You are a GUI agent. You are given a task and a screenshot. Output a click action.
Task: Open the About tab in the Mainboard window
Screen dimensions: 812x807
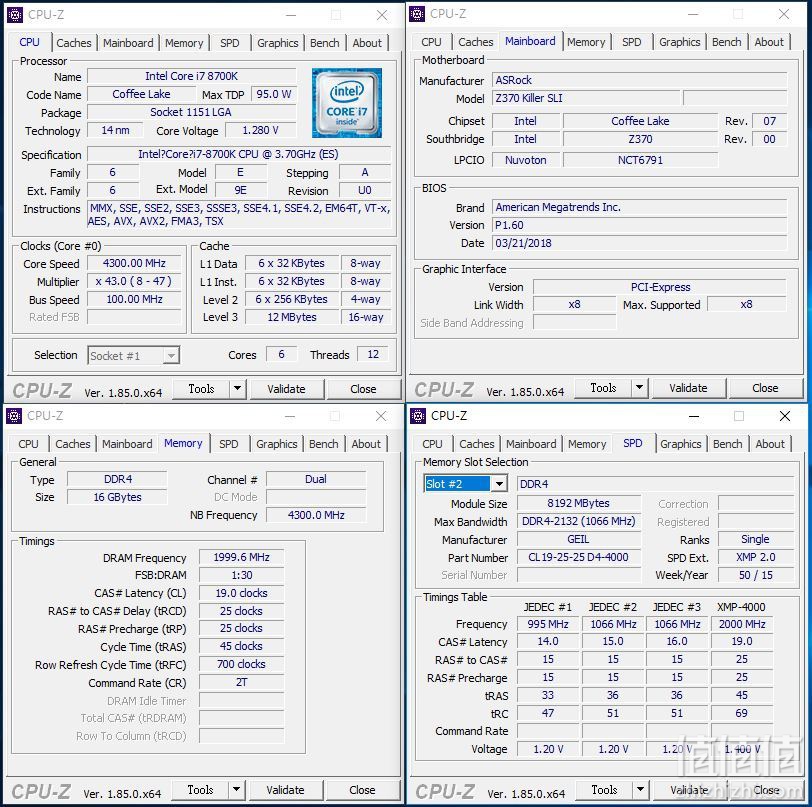pyautogui.click(x=769, y=42)
